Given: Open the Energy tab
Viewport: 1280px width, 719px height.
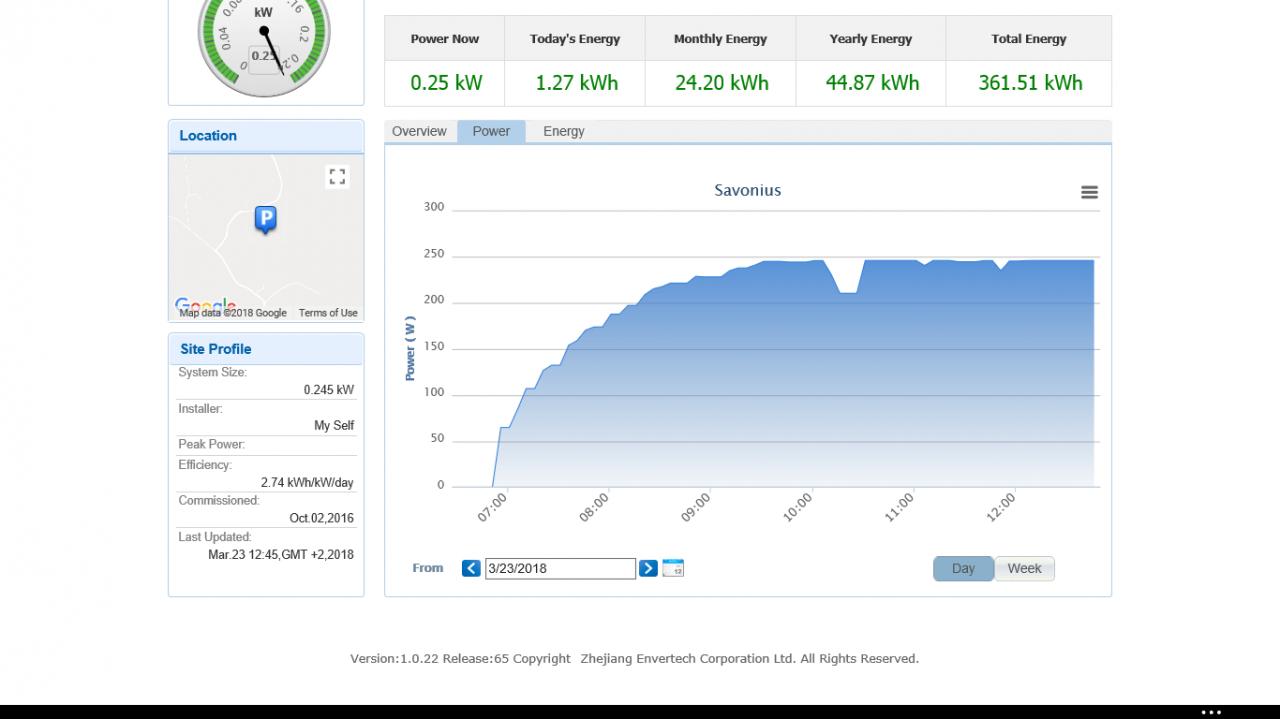Looking at the screenshot, I should (564, 131).
